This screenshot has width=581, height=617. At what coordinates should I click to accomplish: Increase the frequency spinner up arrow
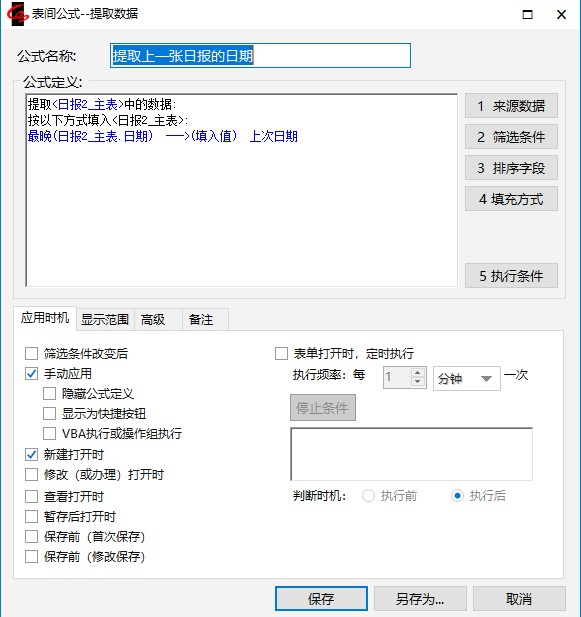[x=418, y=372]
